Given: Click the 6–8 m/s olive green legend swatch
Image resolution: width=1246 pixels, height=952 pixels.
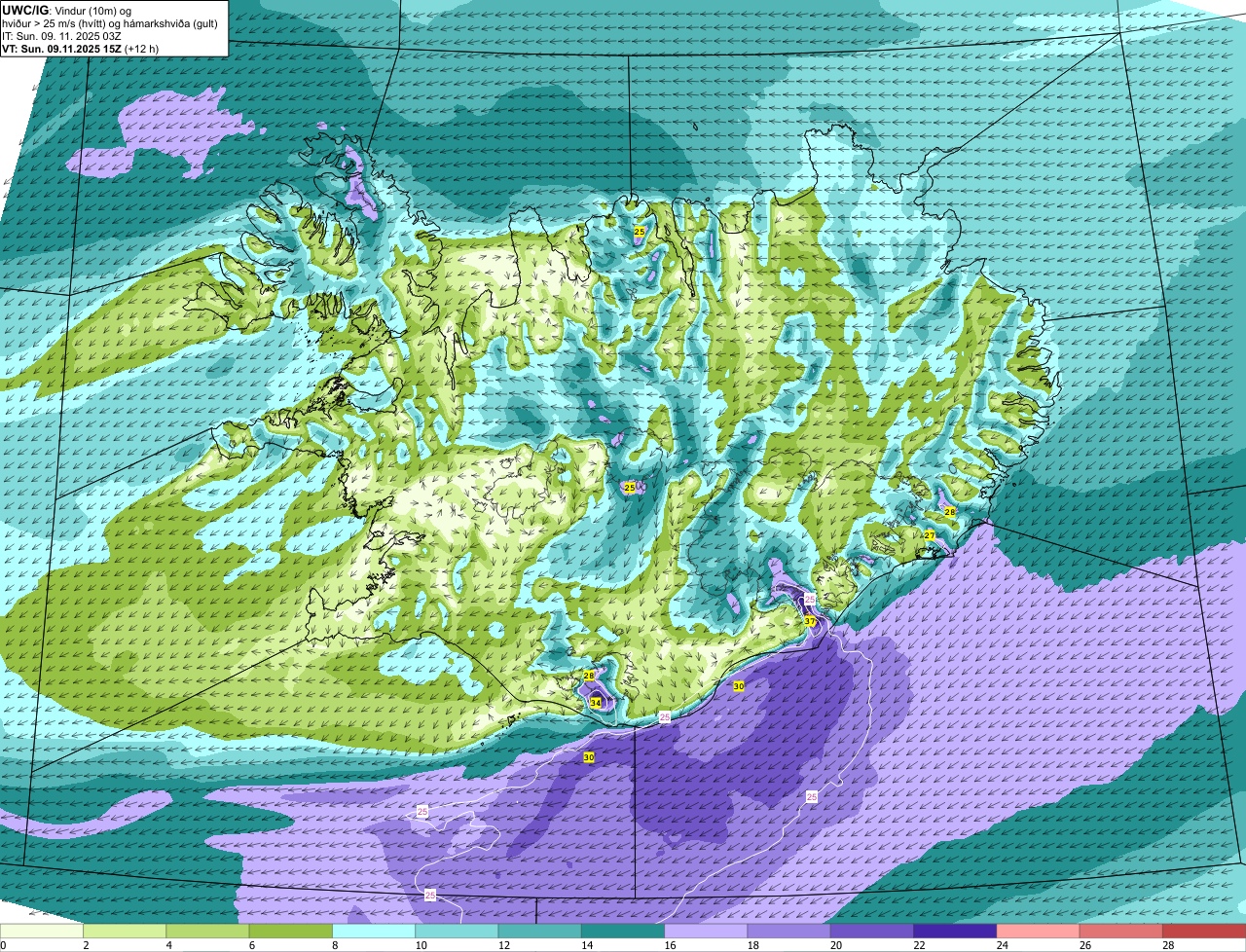Looking at the screenshot, I should (x=291, y=932).
